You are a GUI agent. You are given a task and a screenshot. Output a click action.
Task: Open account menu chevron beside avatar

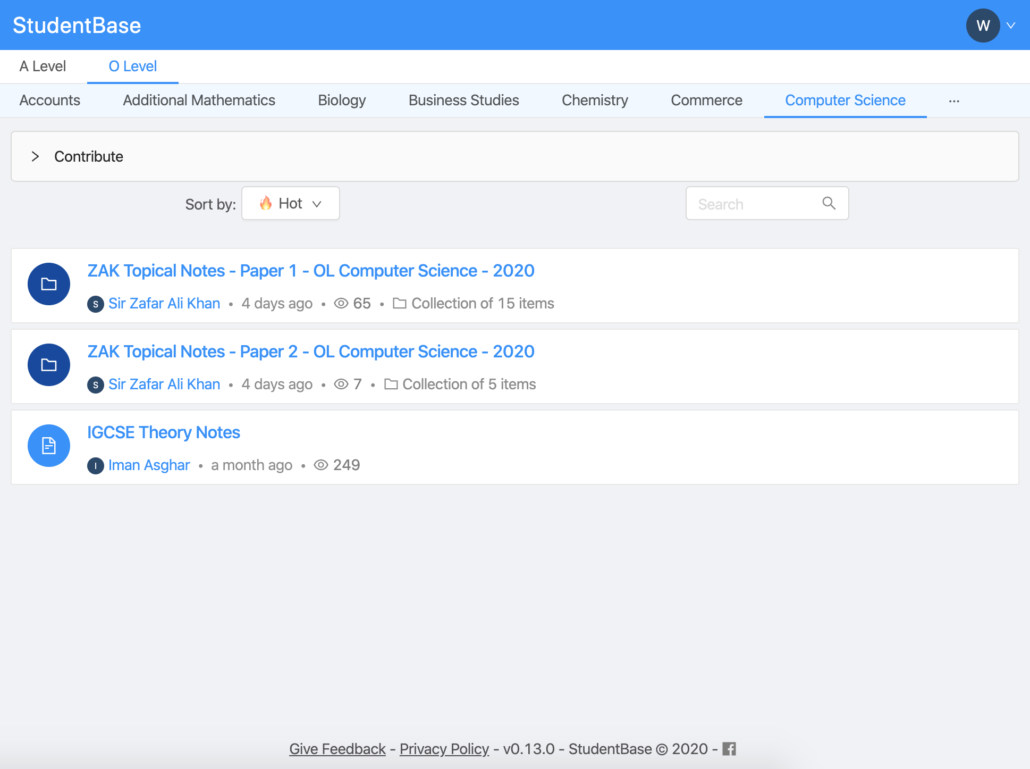tap(1010, 26)
